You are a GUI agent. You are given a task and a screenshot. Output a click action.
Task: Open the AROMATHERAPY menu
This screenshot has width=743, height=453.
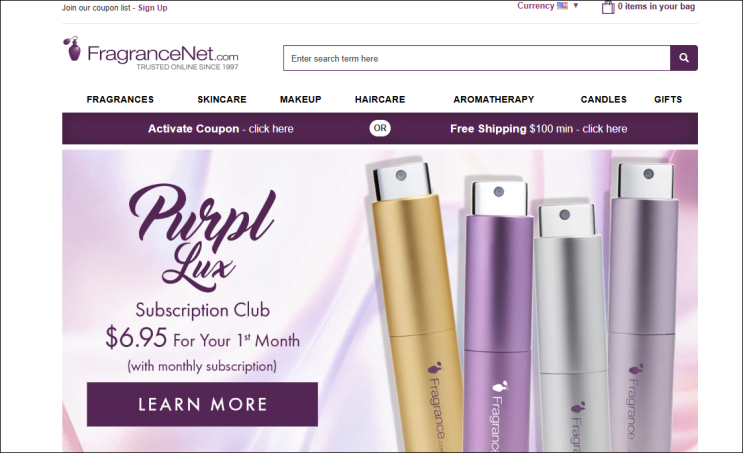(494, 100)
